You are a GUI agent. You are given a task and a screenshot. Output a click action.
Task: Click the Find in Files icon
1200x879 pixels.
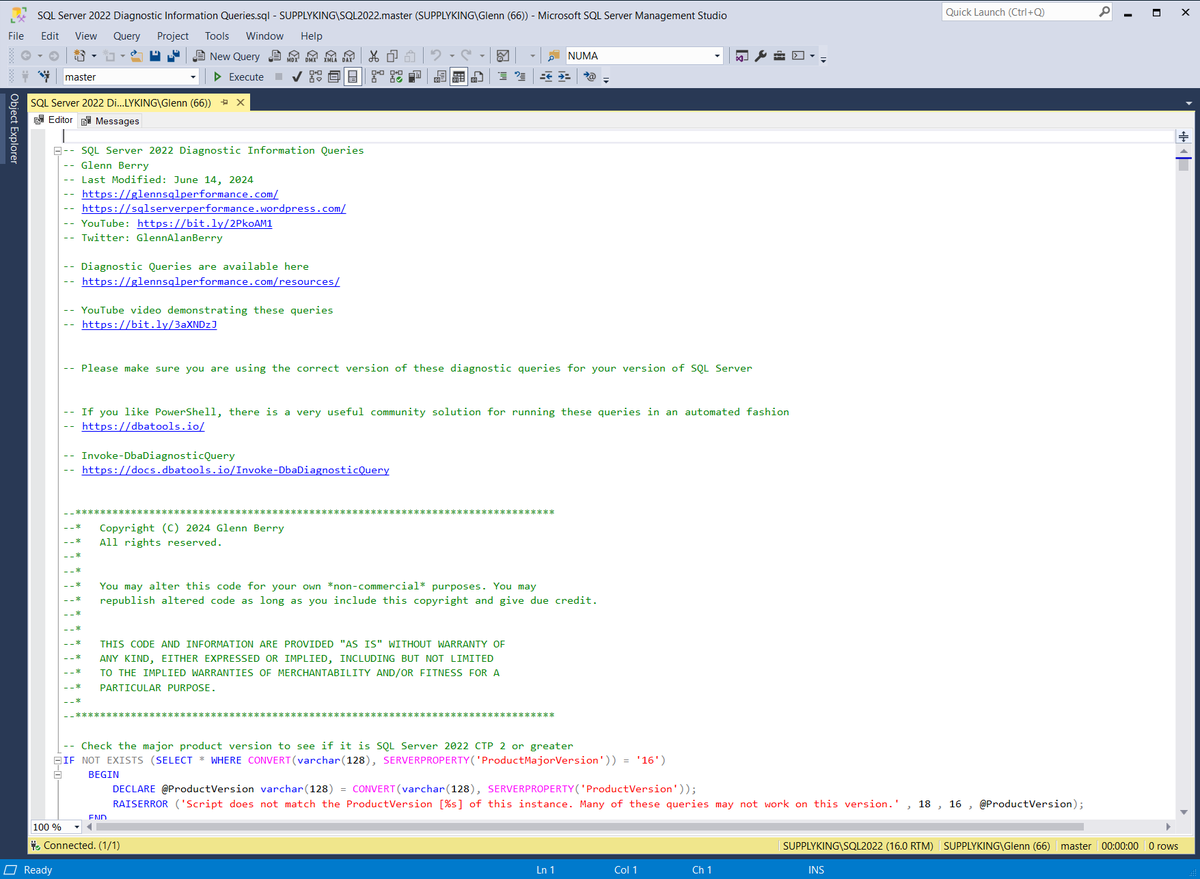pos(553,56)
